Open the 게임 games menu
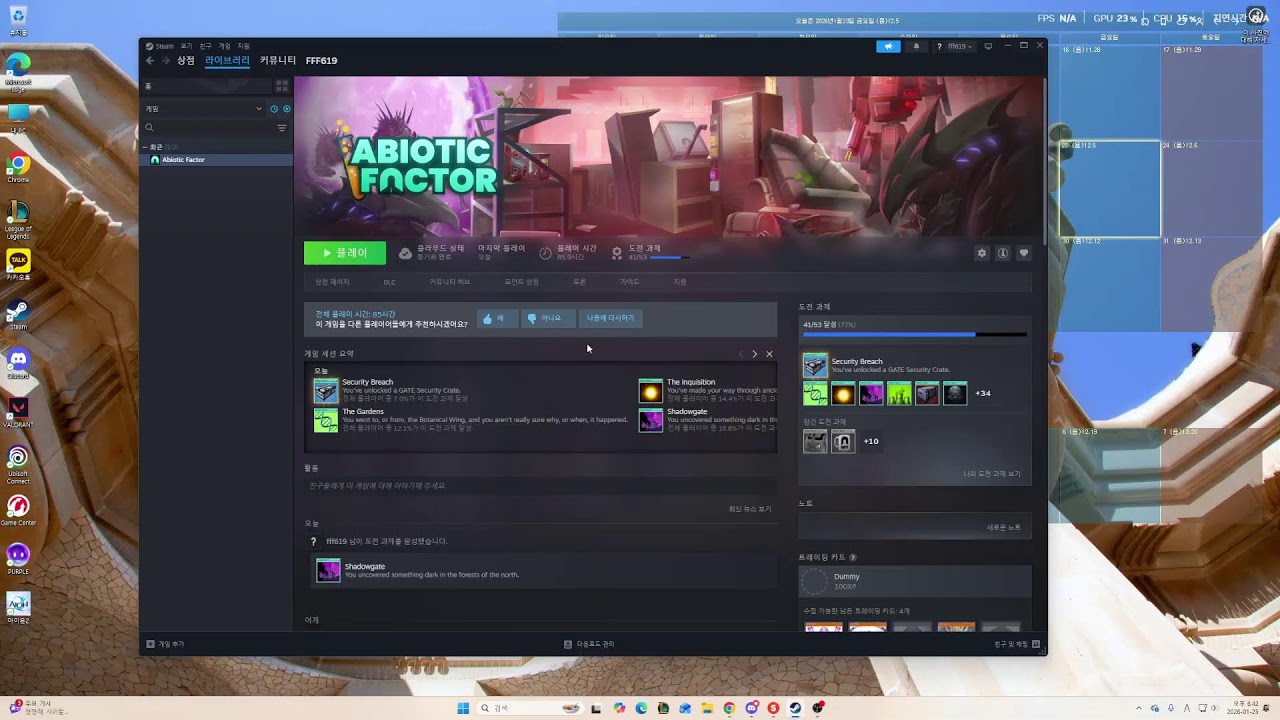The height and width of the screenshot is (720, 1280). (224, 46)
